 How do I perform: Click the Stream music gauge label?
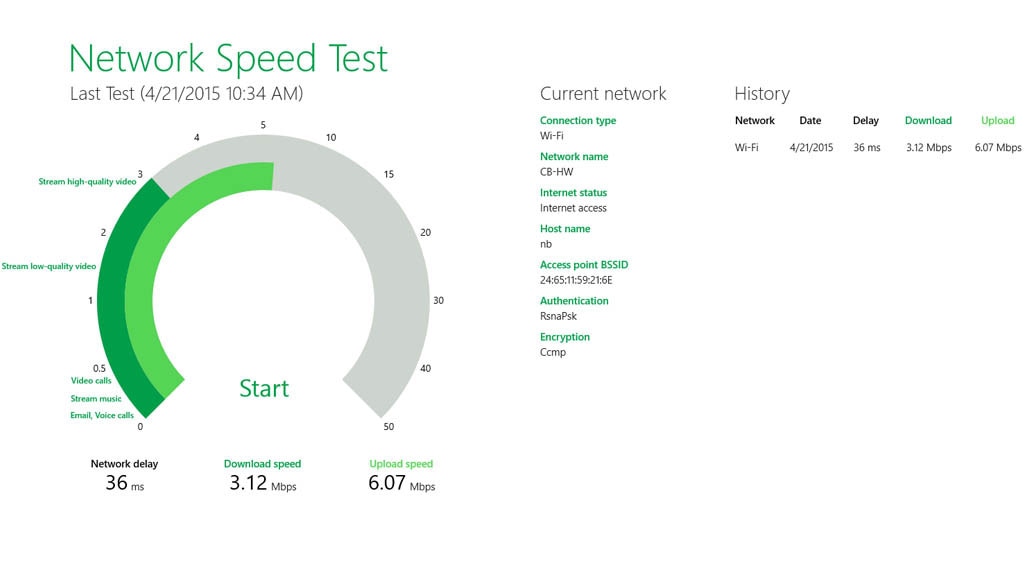tap(96, 399)
